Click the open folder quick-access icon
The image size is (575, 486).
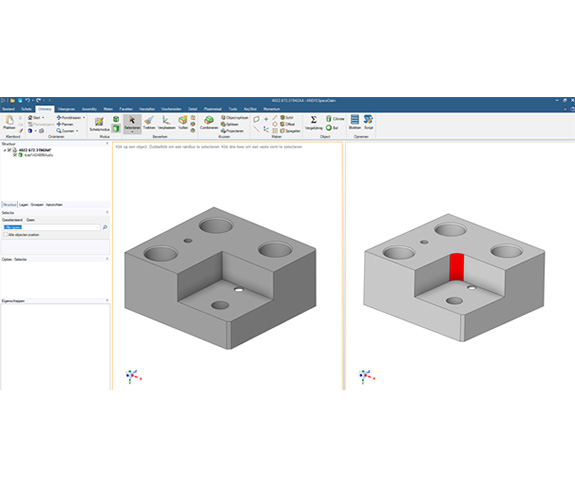tap(12, 100)
